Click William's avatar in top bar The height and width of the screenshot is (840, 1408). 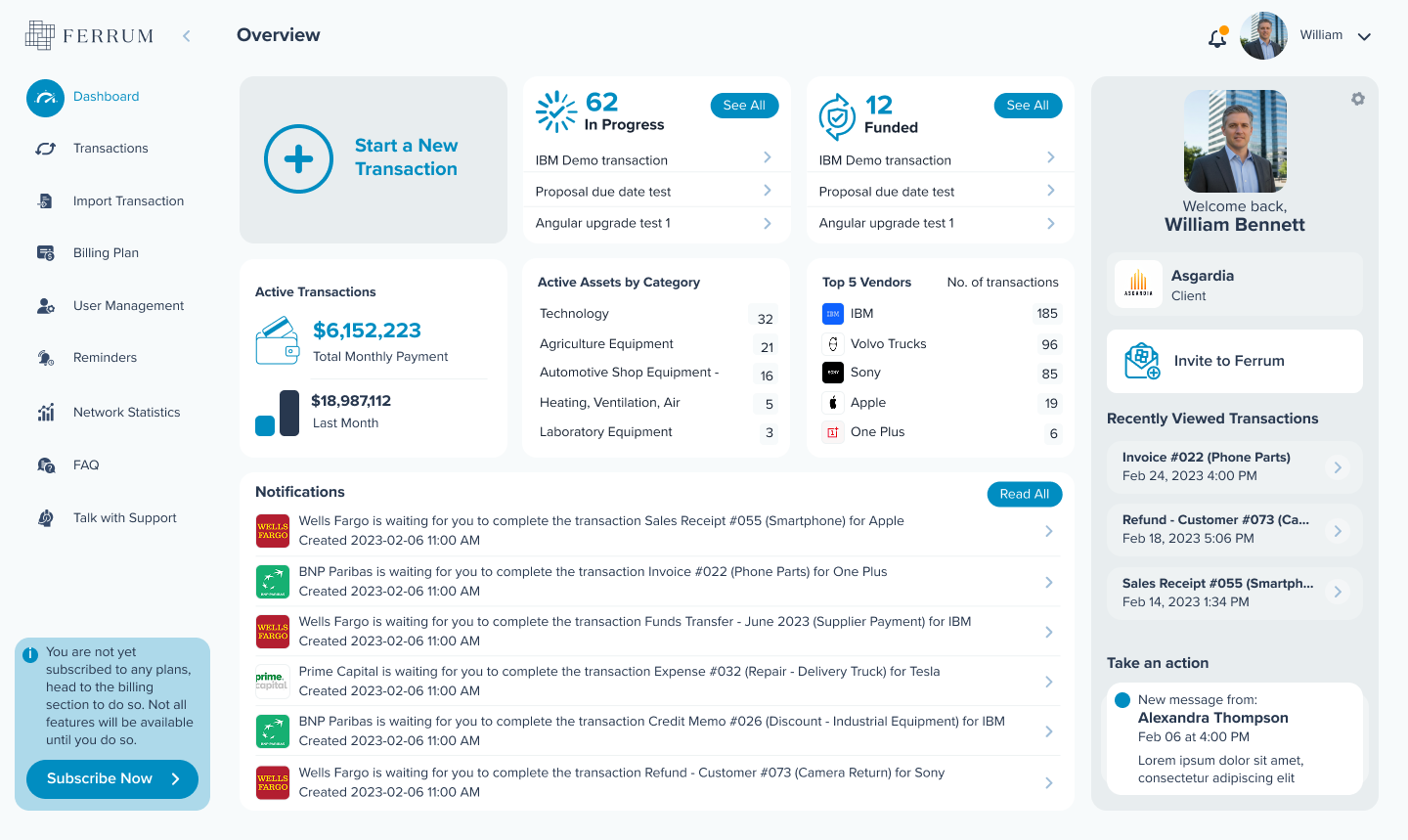[1263, 36]
